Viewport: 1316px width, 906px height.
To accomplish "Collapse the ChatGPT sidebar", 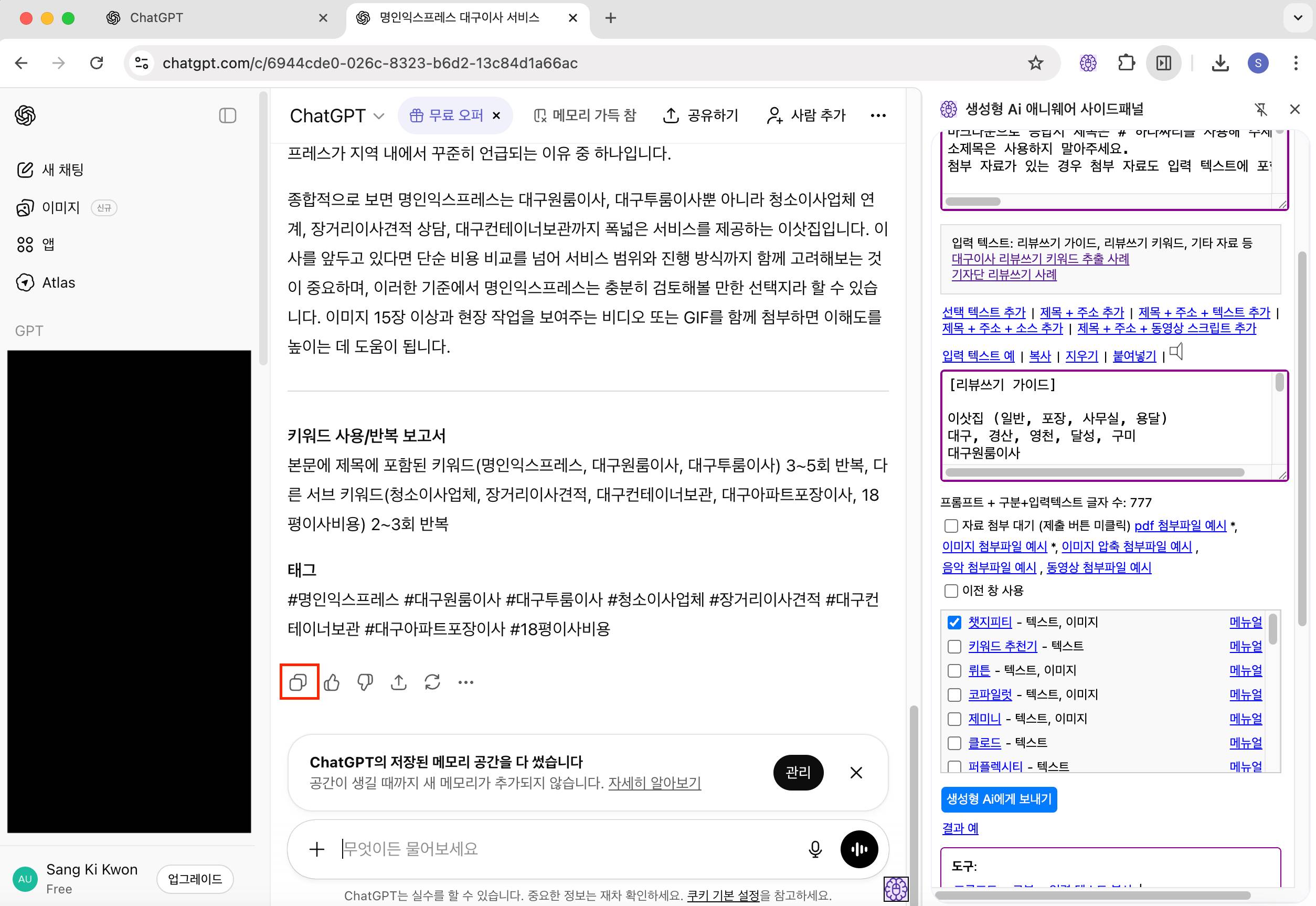I will (228, 116).
